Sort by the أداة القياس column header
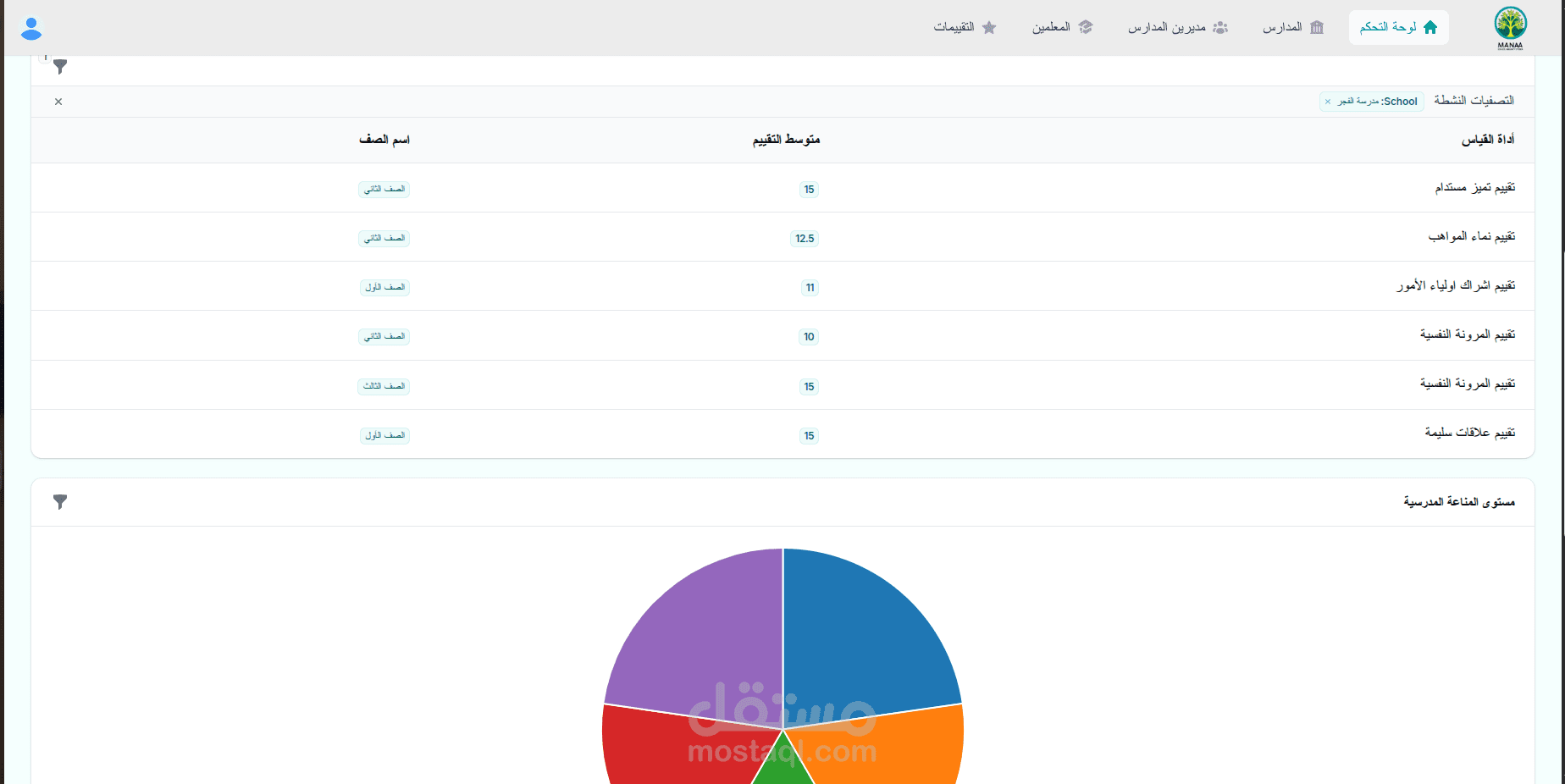The height and width of the screenshot is (784, 1565). point(1488,140)
